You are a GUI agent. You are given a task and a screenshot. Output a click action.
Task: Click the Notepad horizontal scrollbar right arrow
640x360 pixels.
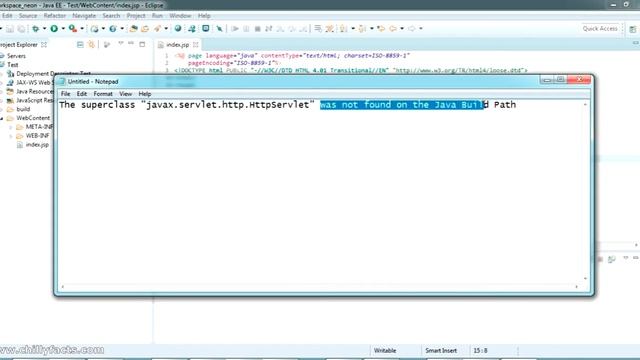point(576,287)
